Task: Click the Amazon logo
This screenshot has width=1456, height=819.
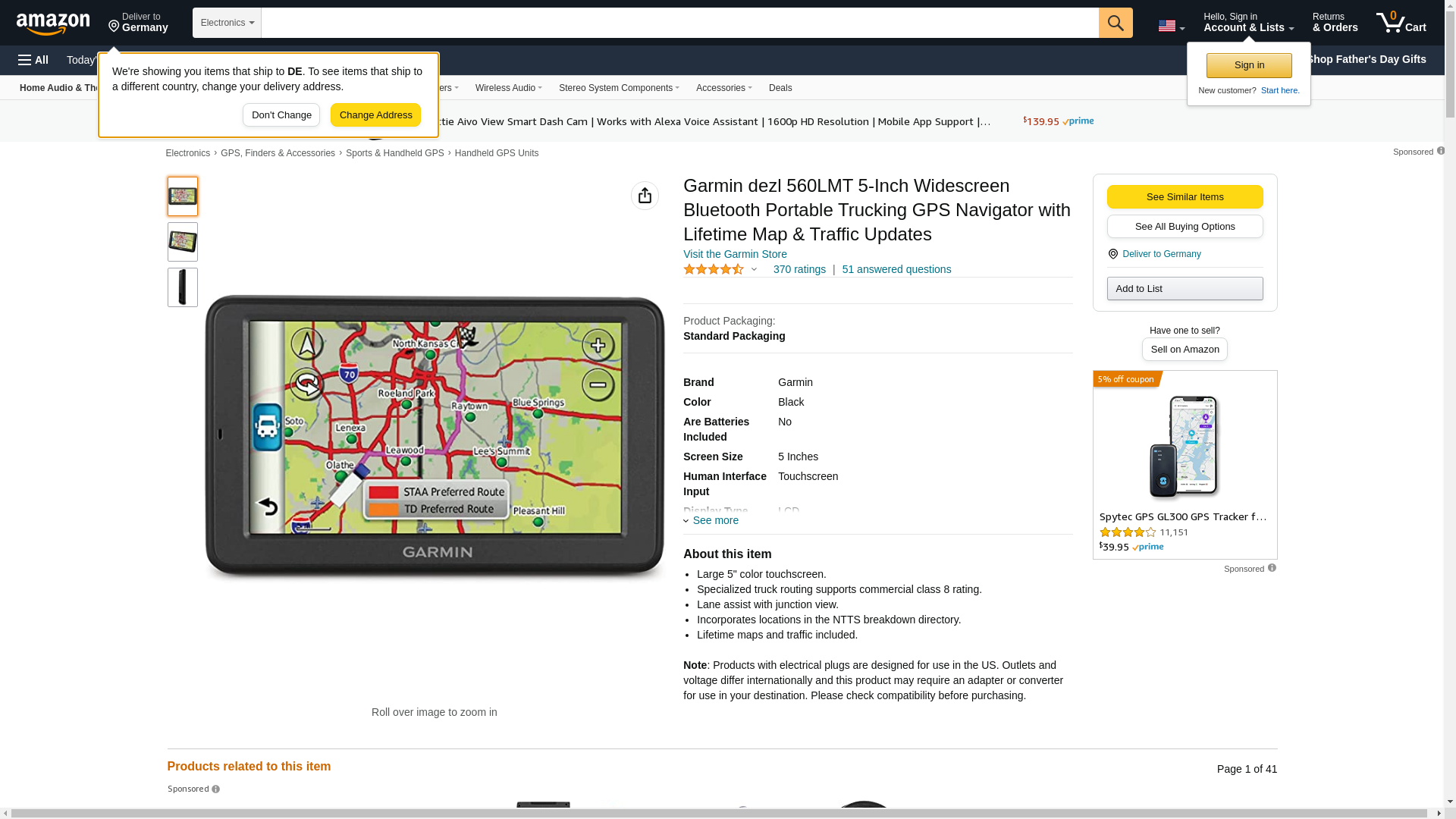Action: [53, 24]
